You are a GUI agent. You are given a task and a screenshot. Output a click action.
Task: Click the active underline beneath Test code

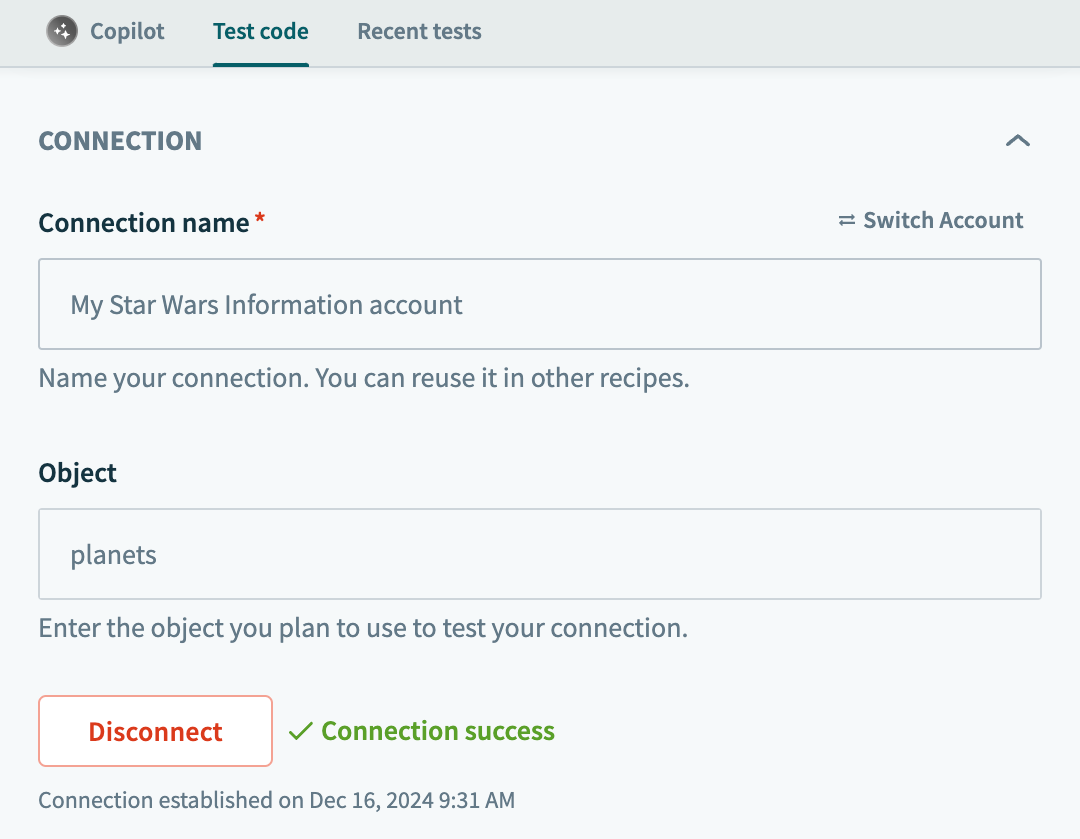click(260, 65)
